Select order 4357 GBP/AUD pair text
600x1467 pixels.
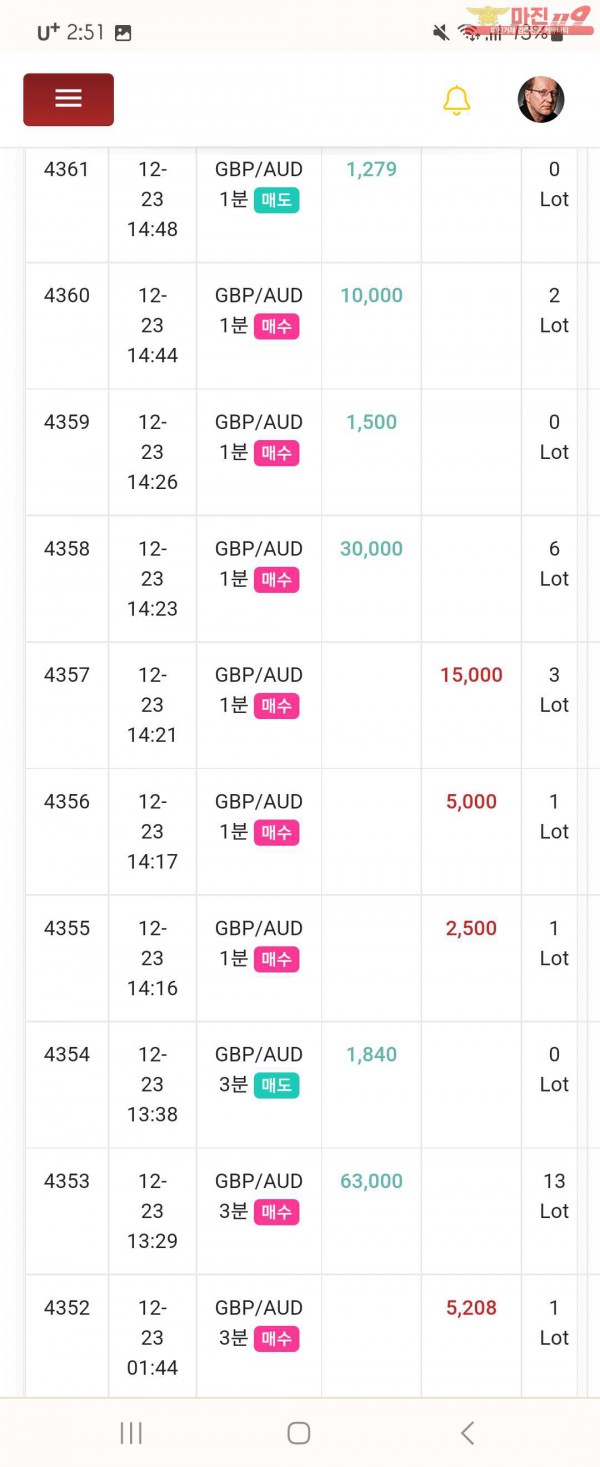tap(259, 675)
